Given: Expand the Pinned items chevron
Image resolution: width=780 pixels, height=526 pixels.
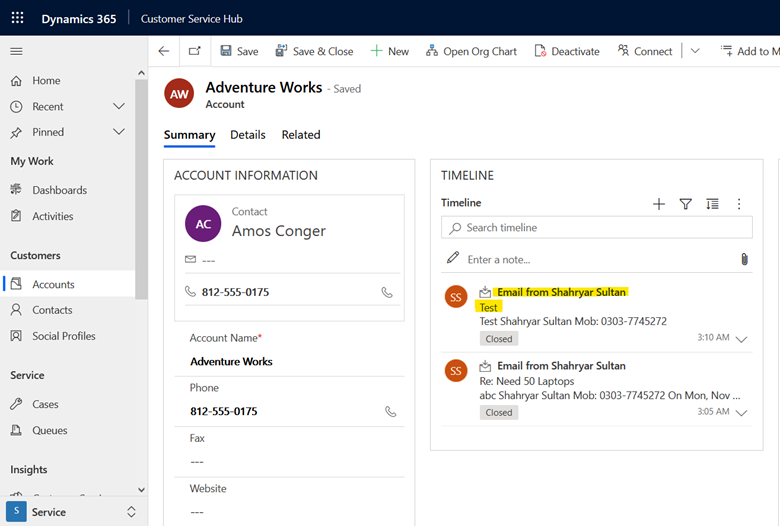Looking at the screenshot, I should coord(119,132).
